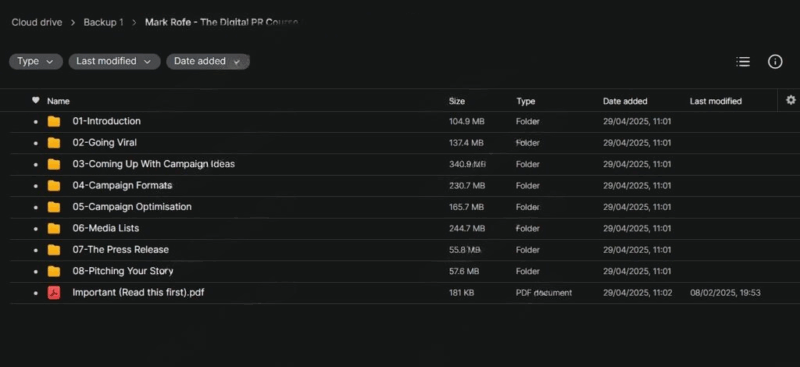The width and height of the screenshot is (800, 367).
Task: Sort by the Name column header
Action: coord(58,101)
